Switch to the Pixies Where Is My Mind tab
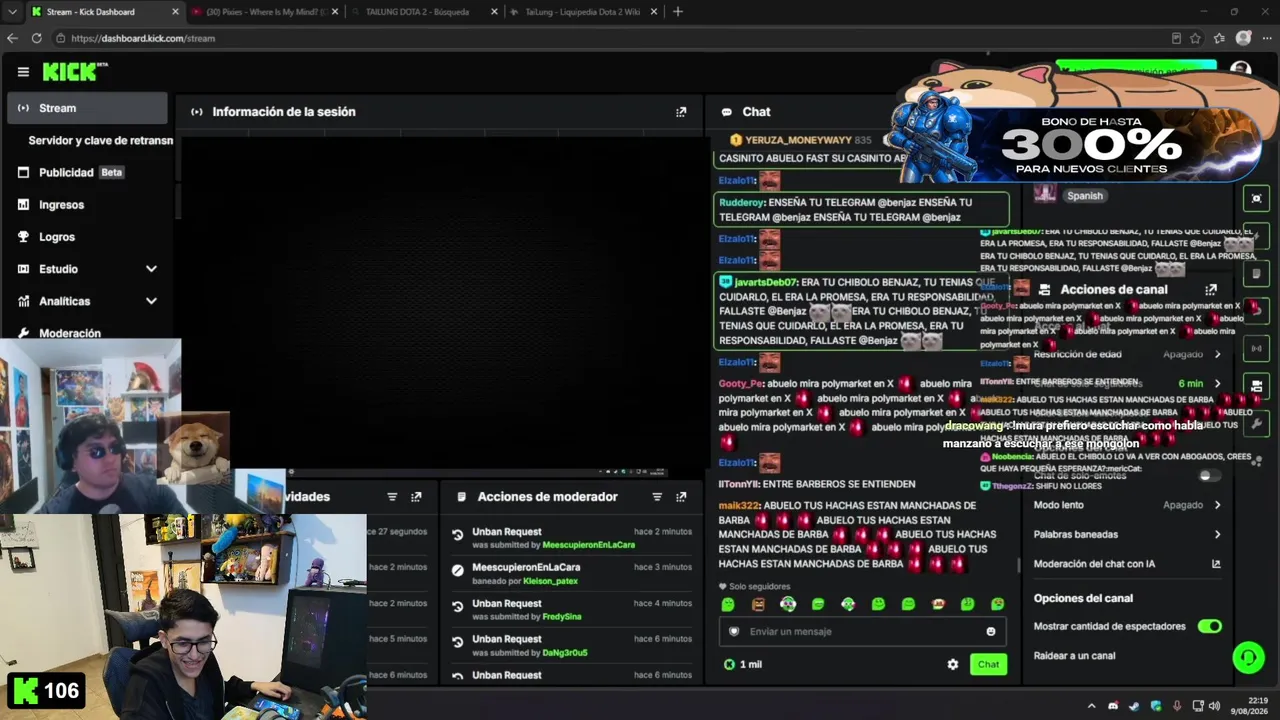This screenshot has width=1280, height=720. 266,12
